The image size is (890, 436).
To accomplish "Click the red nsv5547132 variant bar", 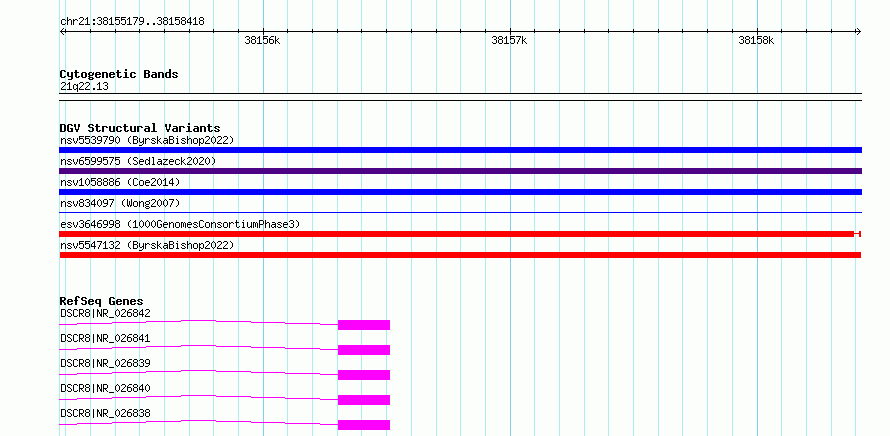I will pos(460,255).
